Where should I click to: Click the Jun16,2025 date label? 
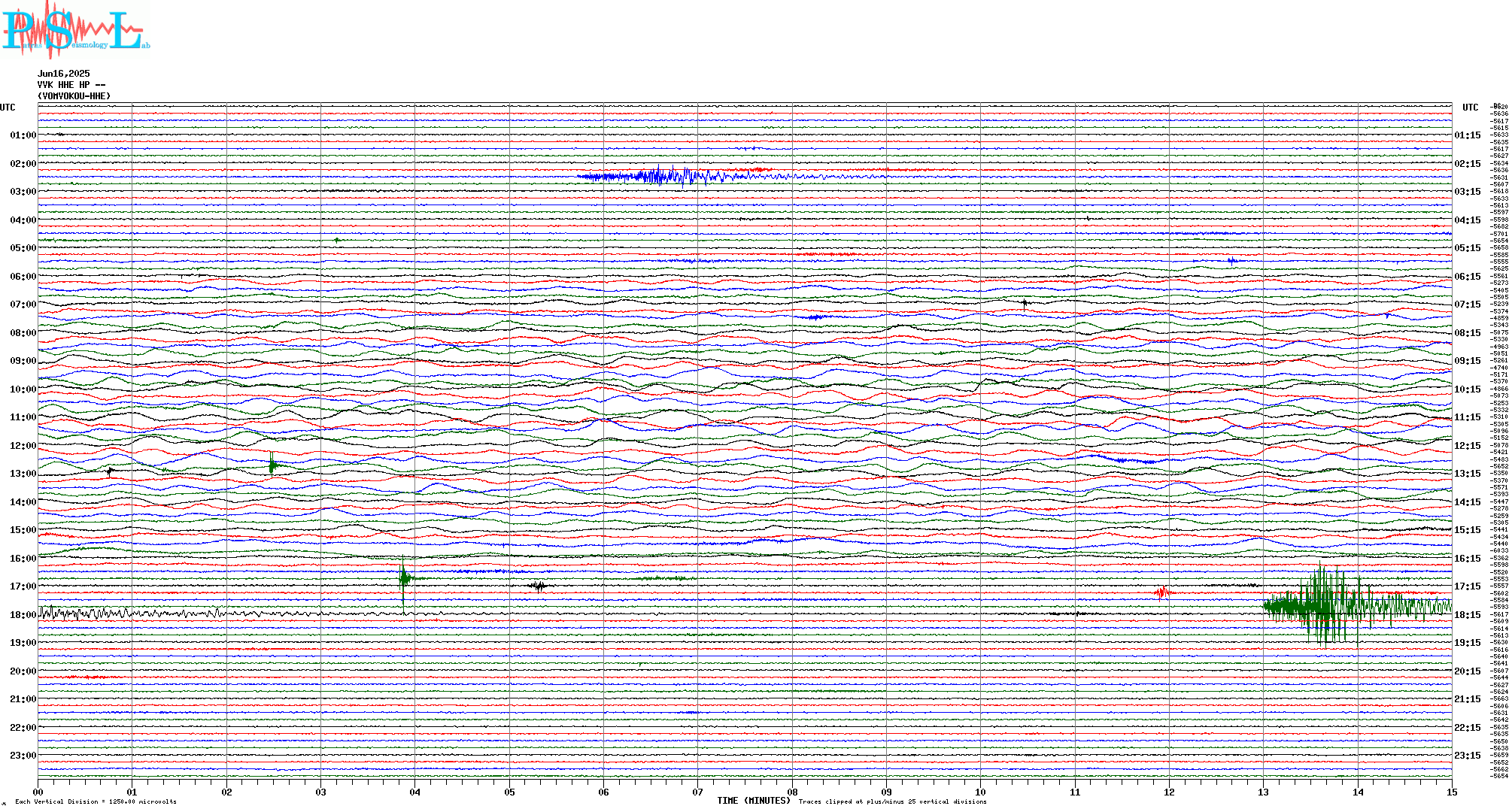pyautogui.click(x=63, y=74)
